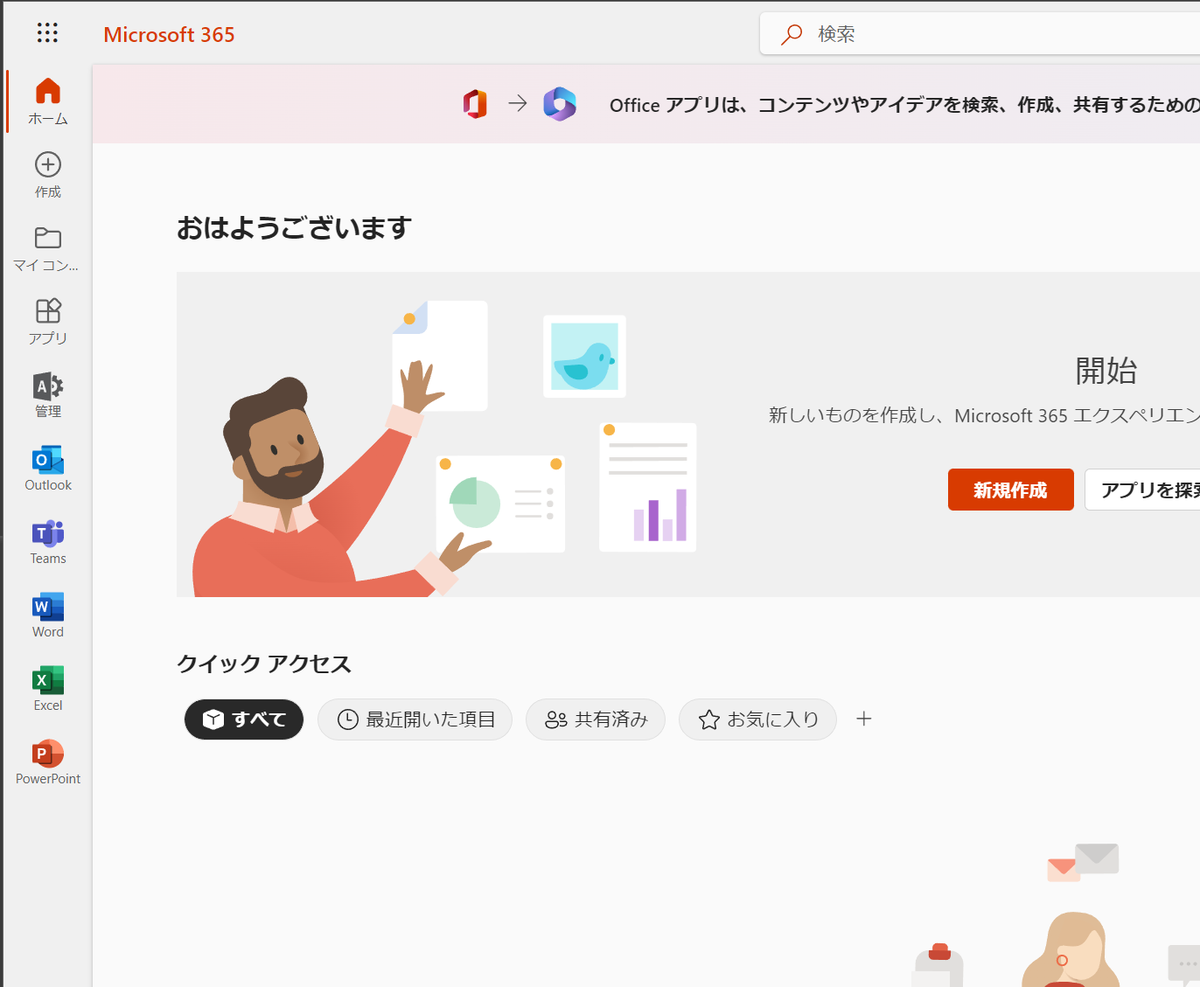Launch Excel from sidebar

click(x=48, y=689)
